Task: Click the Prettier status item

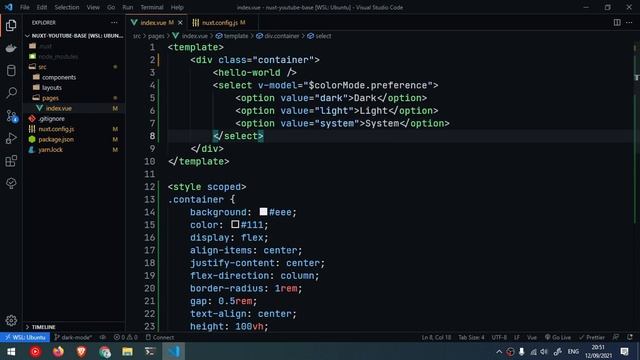Action: click(591, 338)
